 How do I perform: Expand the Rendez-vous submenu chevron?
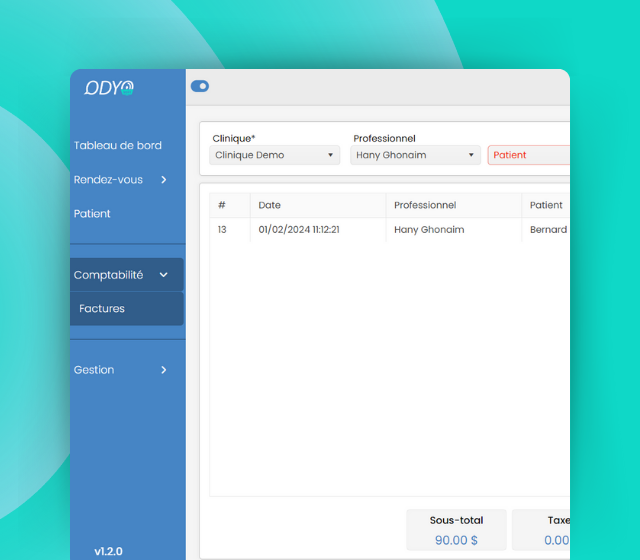point(164,180)
